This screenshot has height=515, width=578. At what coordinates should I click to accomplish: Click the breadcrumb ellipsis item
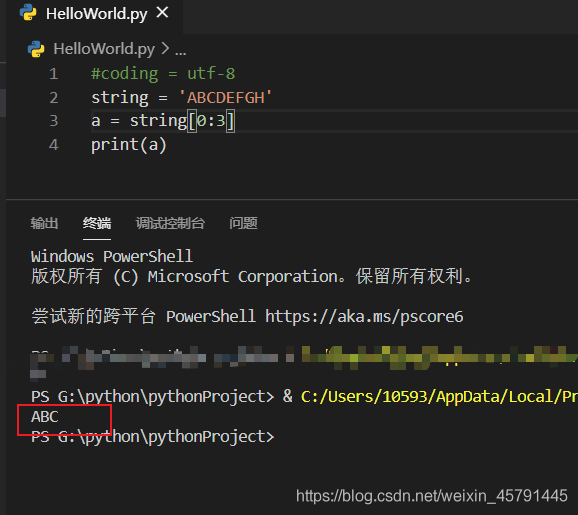tap(180, 52)
